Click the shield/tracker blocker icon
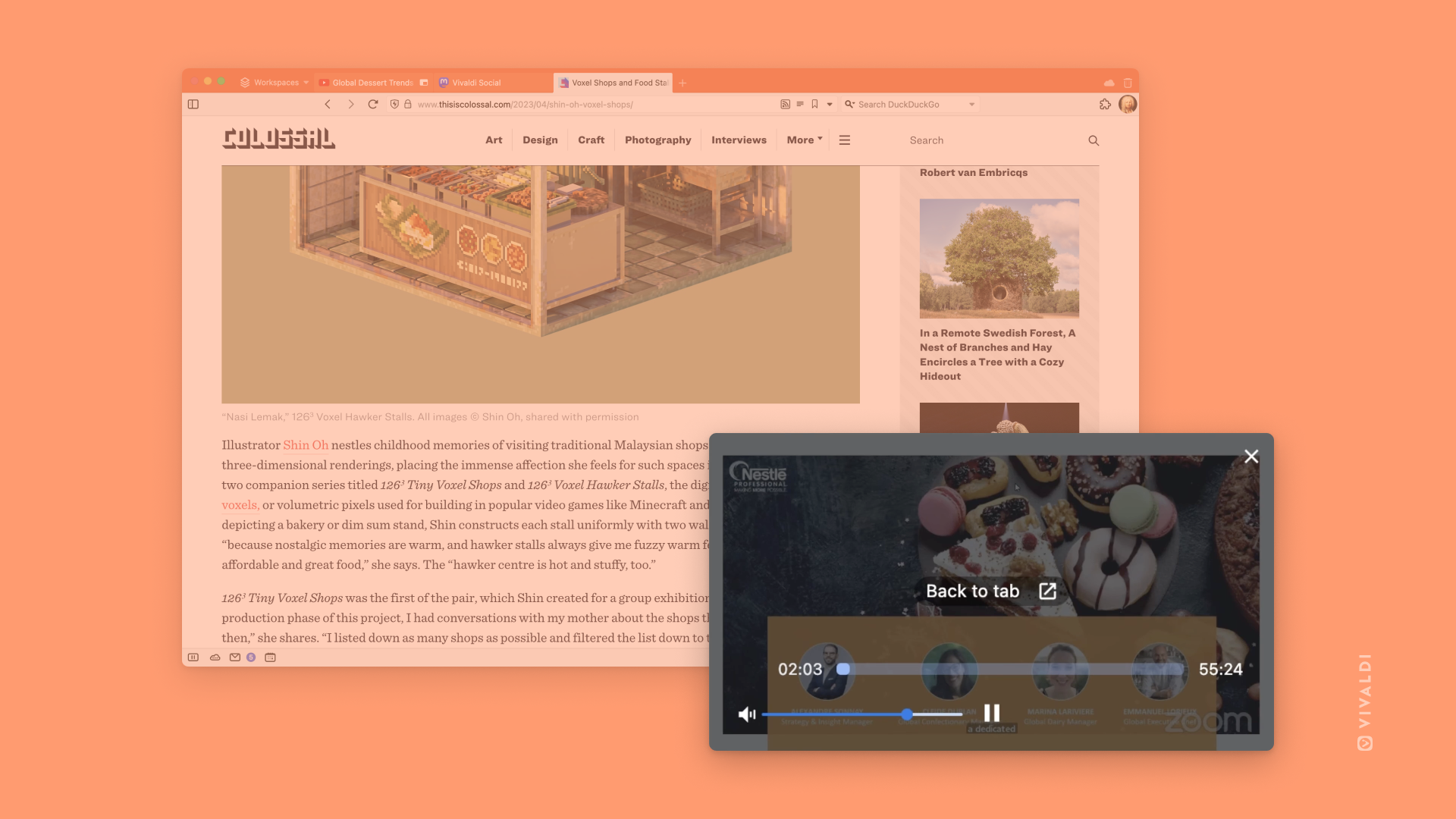 [x=393, y=104]
